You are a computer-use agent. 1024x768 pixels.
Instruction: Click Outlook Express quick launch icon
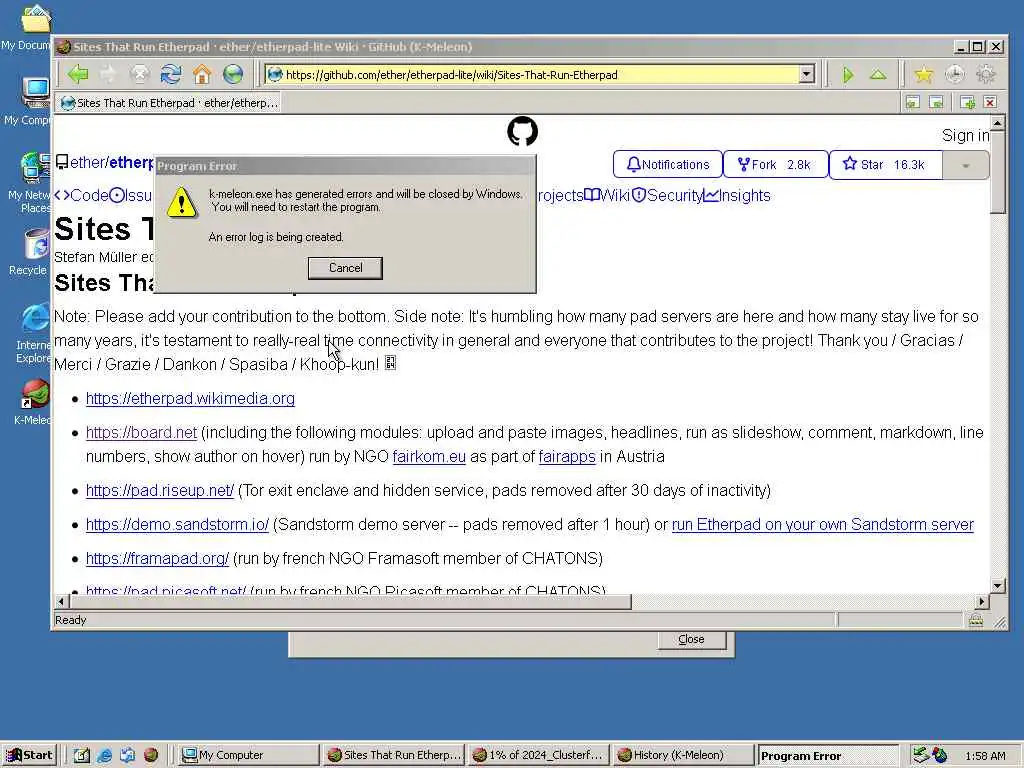(127, 755)
